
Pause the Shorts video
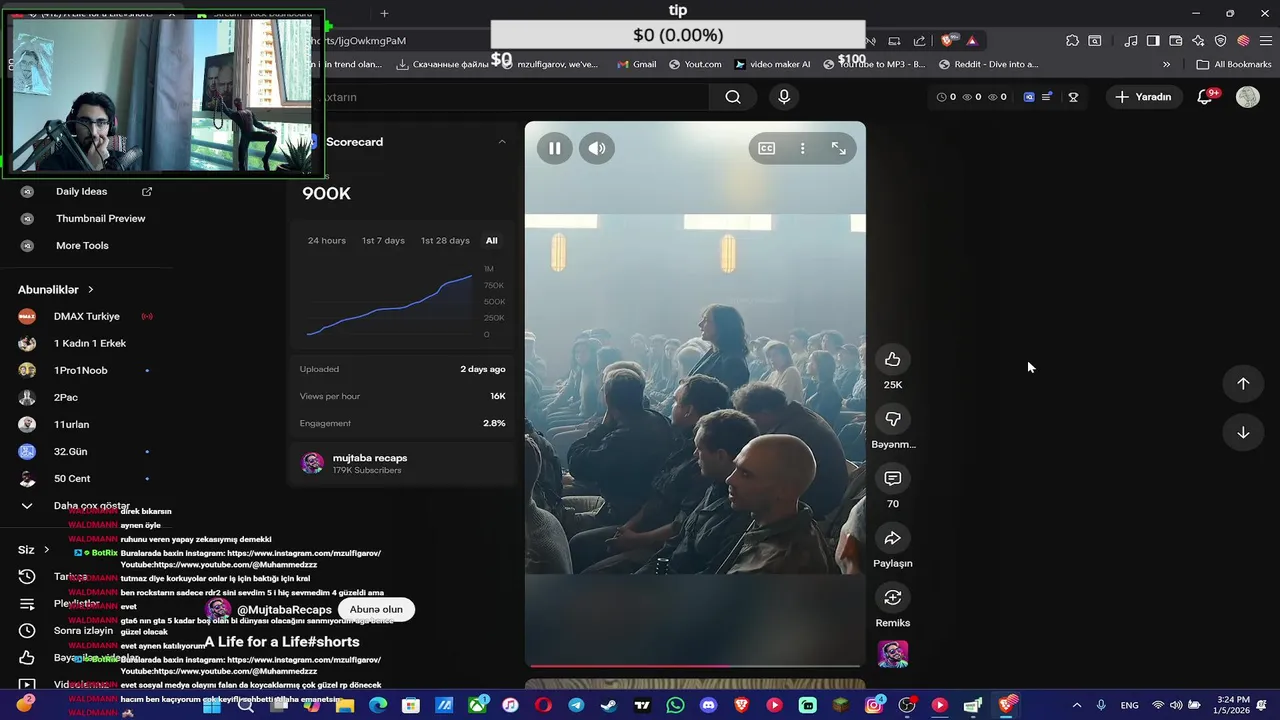(554, 148)
